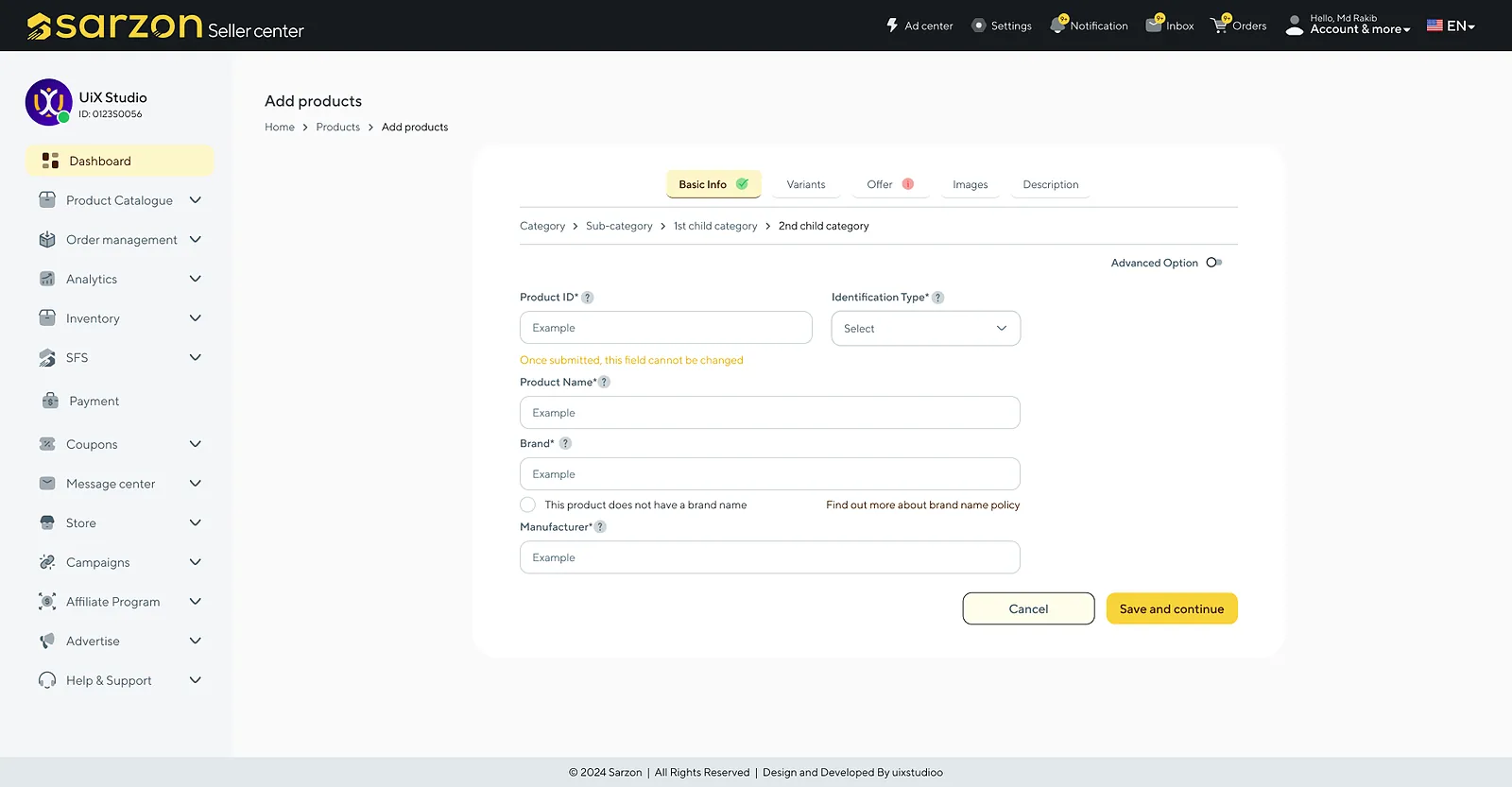Switch to the Basic Info tab
The width and height of the screenshot is (1512, 787).
(713, 184)
